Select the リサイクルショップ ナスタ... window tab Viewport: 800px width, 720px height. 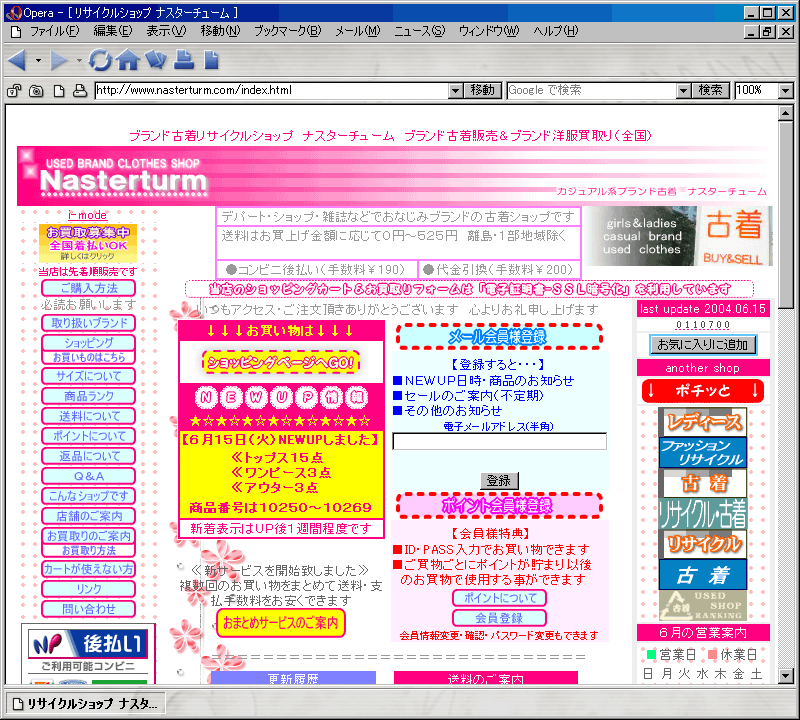[x=85, y=704]
